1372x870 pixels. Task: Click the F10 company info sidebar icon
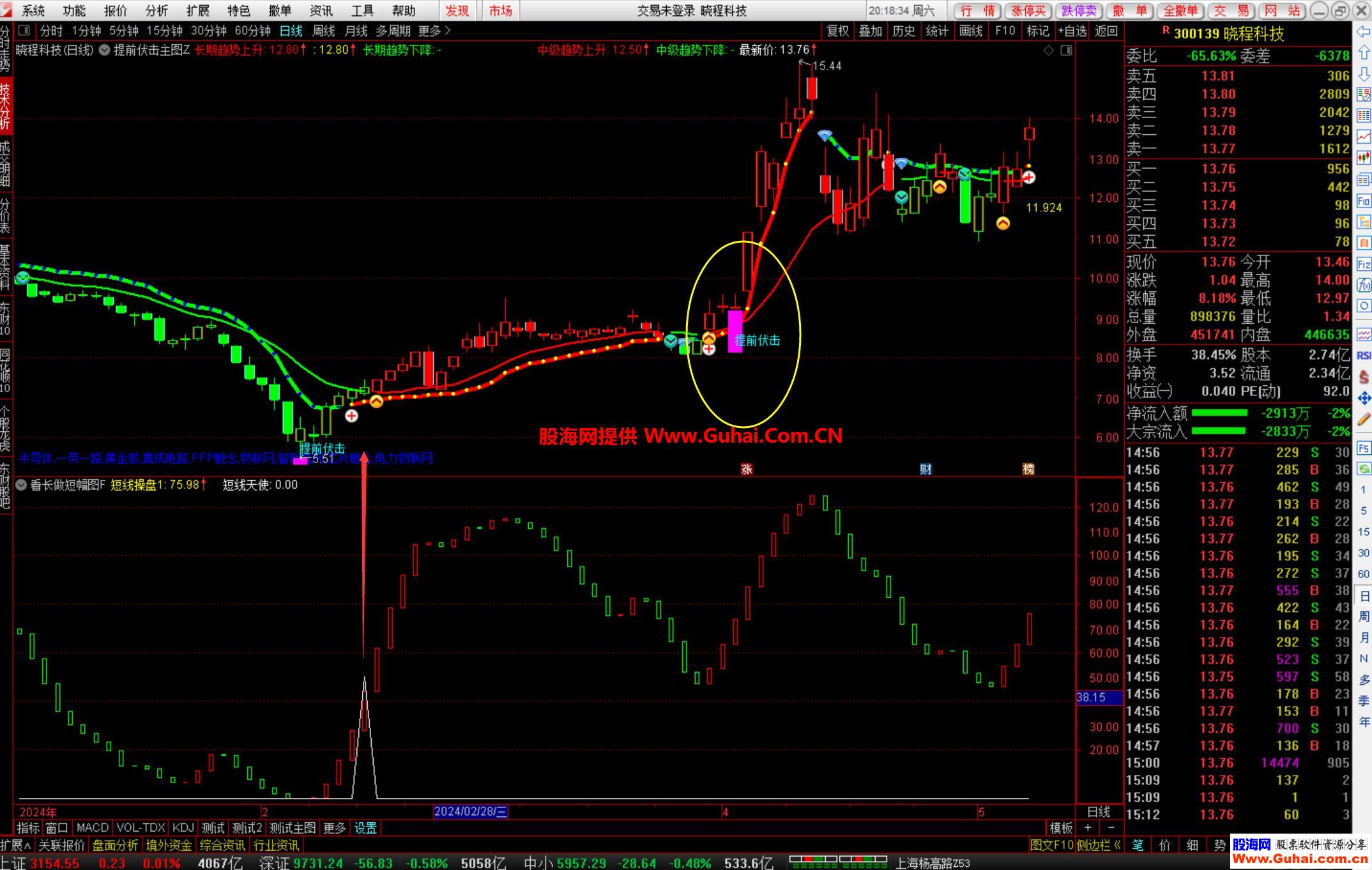tap(1364, 201)
